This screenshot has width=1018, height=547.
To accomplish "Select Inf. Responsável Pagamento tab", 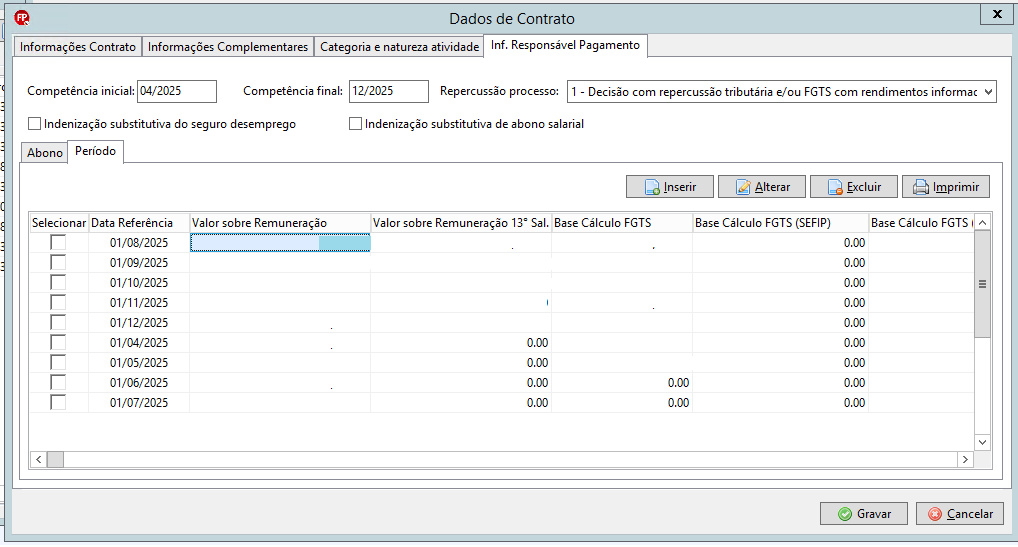I will point(565,45).
